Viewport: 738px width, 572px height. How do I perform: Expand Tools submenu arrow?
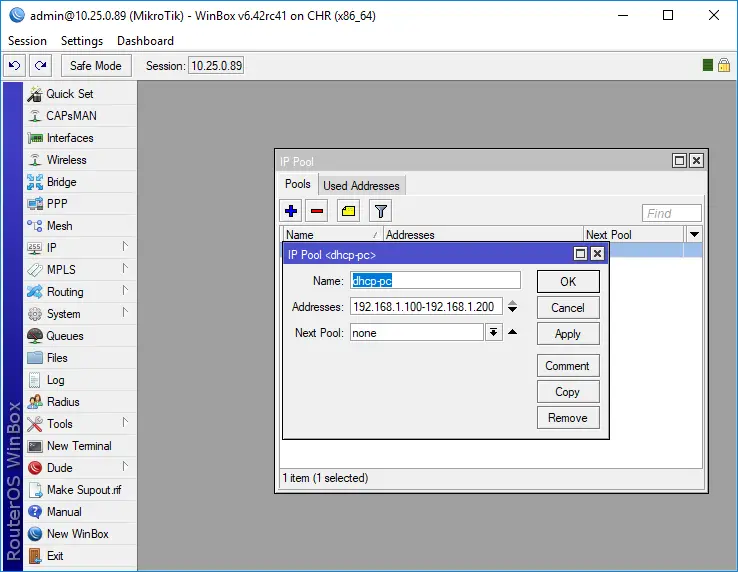click(x=125, y=422)
